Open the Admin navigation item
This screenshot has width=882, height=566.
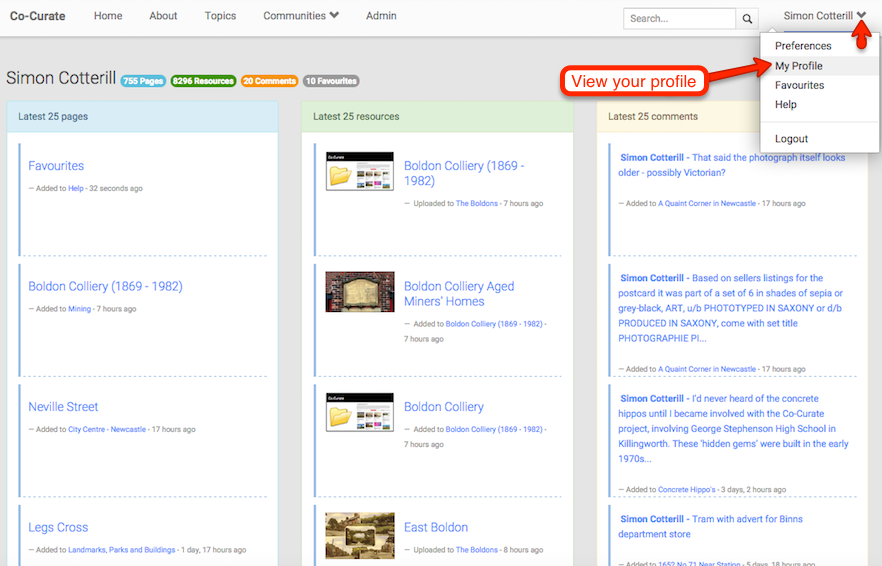click(381, 16)
